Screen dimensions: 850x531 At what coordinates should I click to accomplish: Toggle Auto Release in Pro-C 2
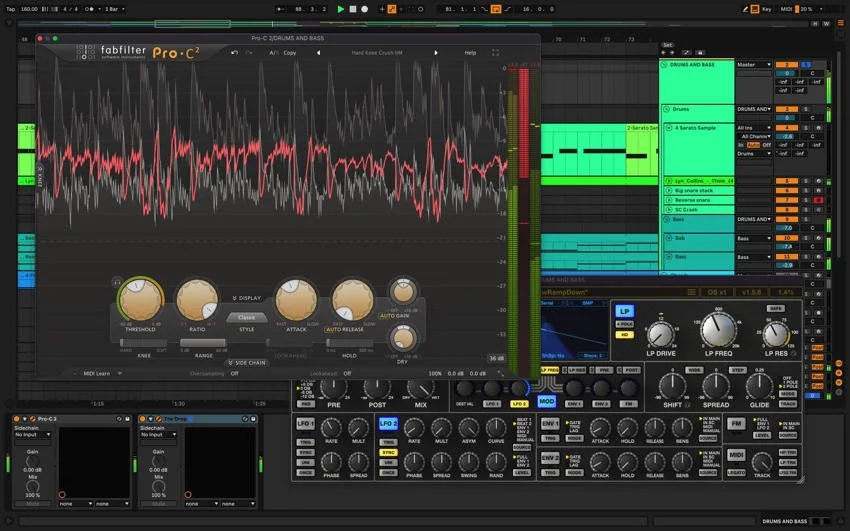pos(344,329)
